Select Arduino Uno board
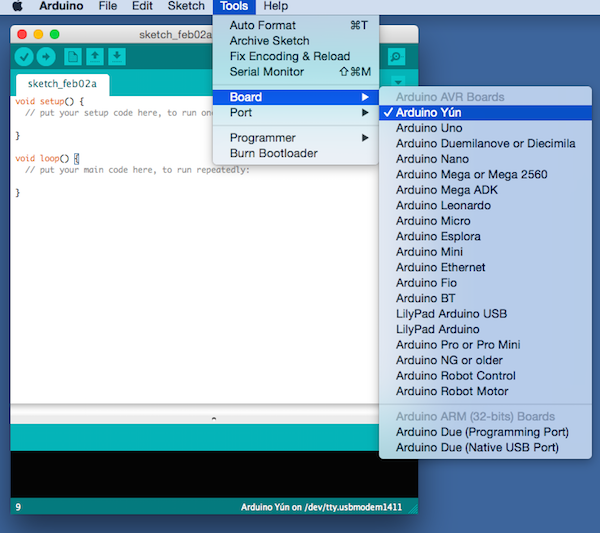Screen dimensions: 600x533 (x=485, y=128)
